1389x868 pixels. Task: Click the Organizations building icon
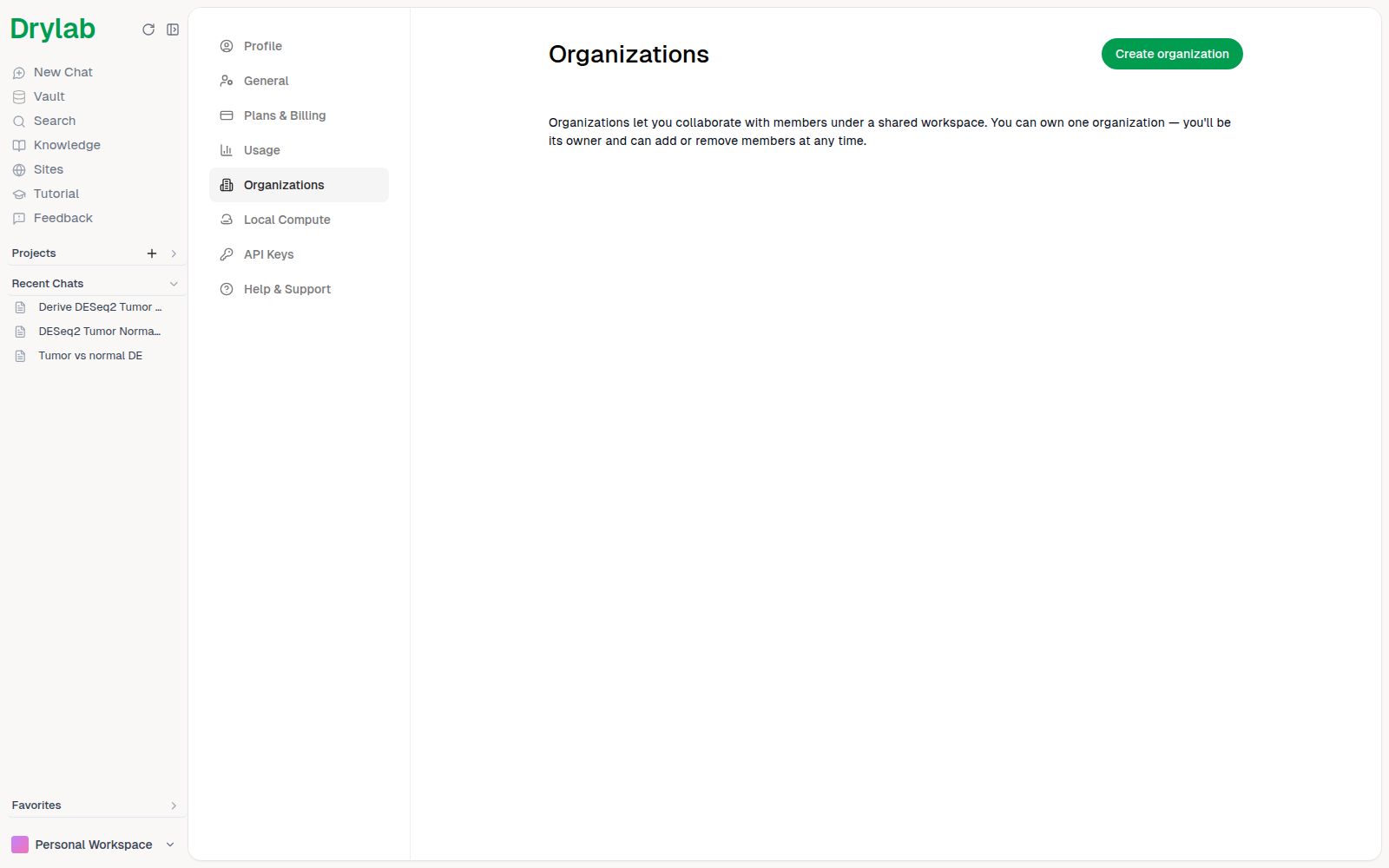(227, 185)
